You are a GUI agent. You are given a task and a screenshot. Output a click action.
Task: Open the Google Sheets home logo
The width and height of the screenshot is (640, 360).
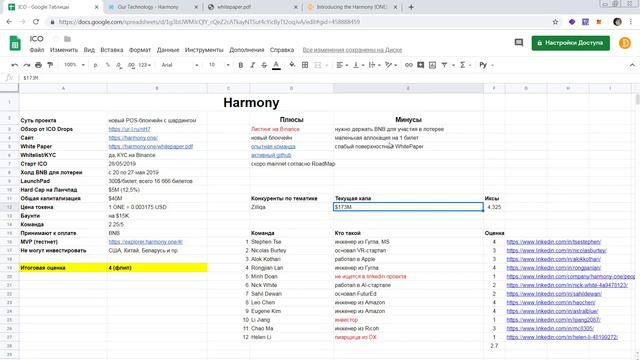pos(15,43)
